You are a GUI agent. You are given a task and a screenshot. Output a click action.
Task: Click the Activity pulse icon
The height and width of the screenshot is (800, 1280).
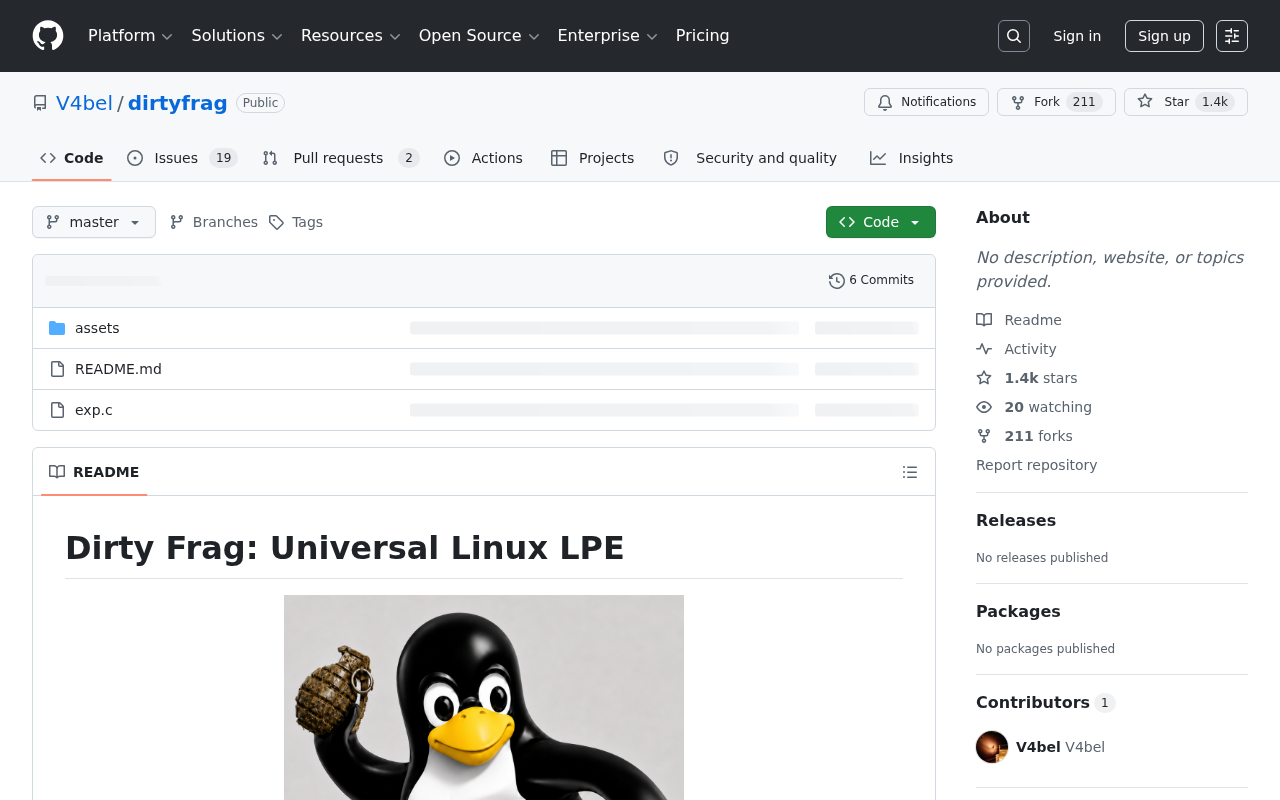pos(984,349)
